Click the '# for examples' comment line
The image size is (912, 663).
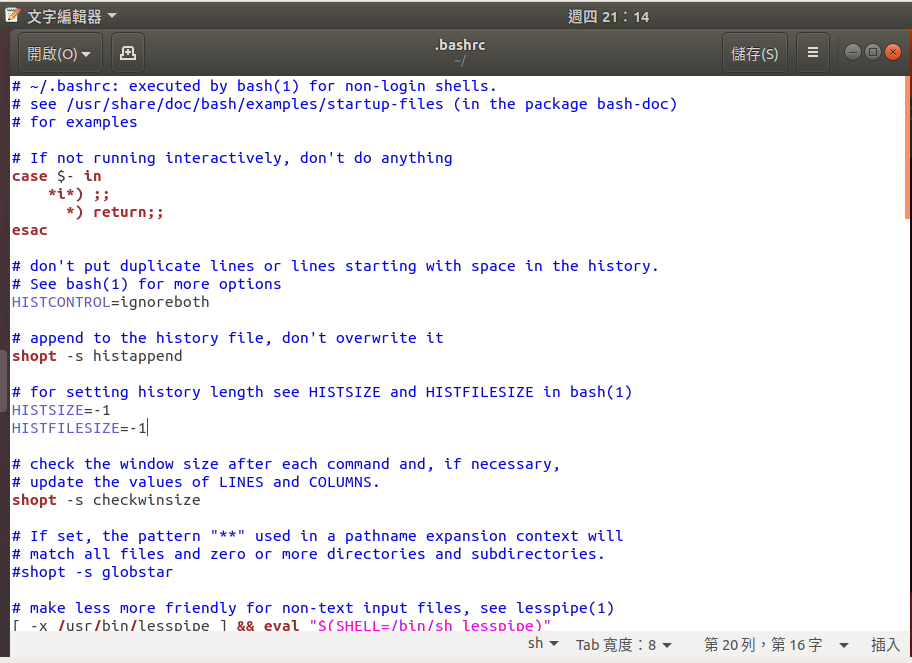coord(74,122)
